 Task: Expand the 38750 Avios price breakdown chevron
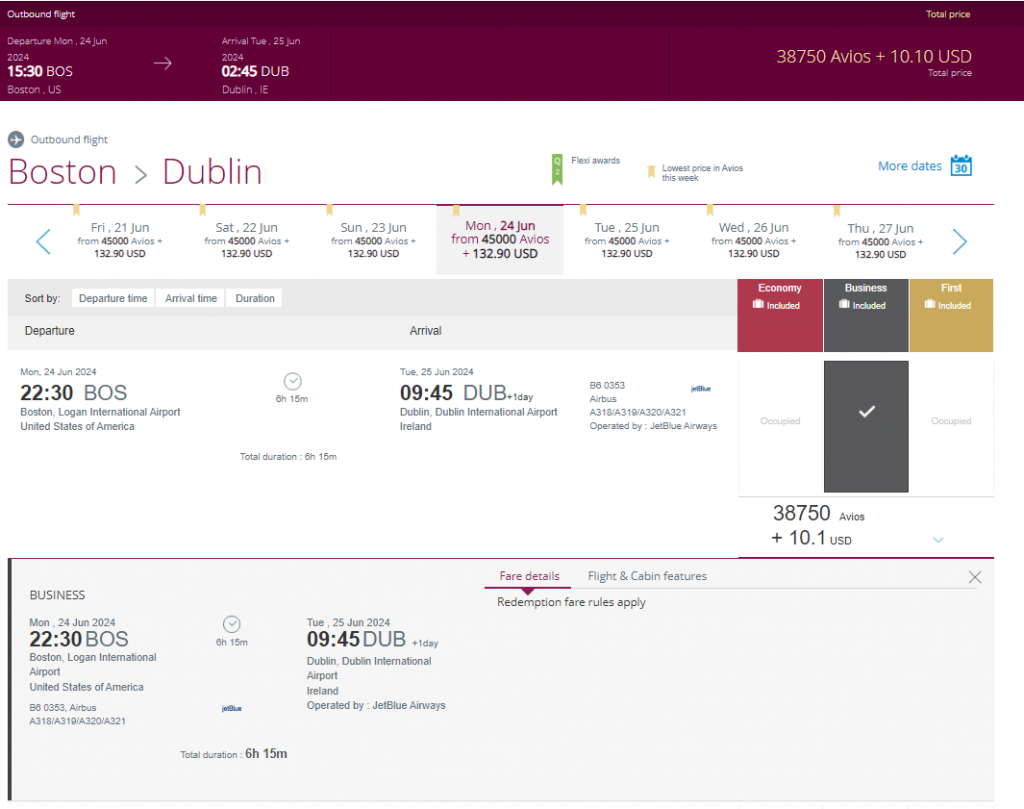coord(938,539)
